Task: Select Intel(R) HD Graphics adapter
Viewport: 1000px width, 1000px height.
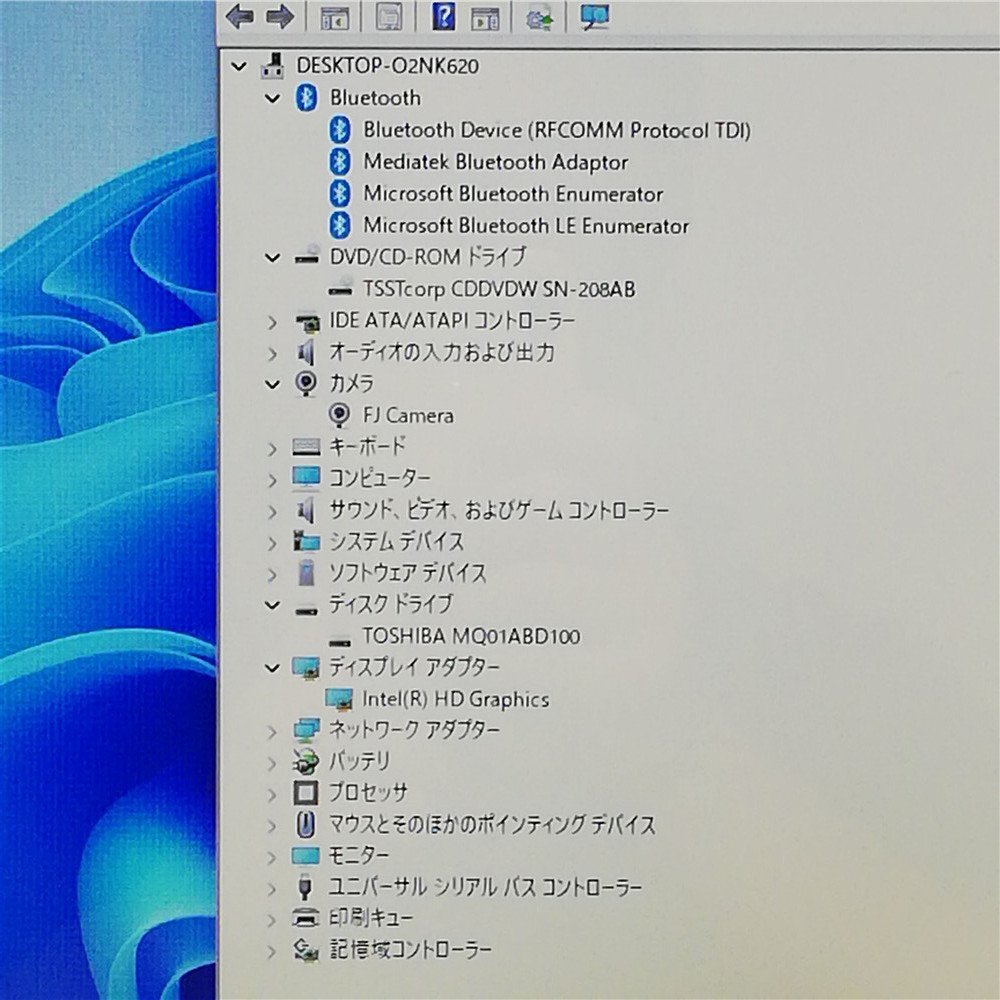Action: coord(455,700)
